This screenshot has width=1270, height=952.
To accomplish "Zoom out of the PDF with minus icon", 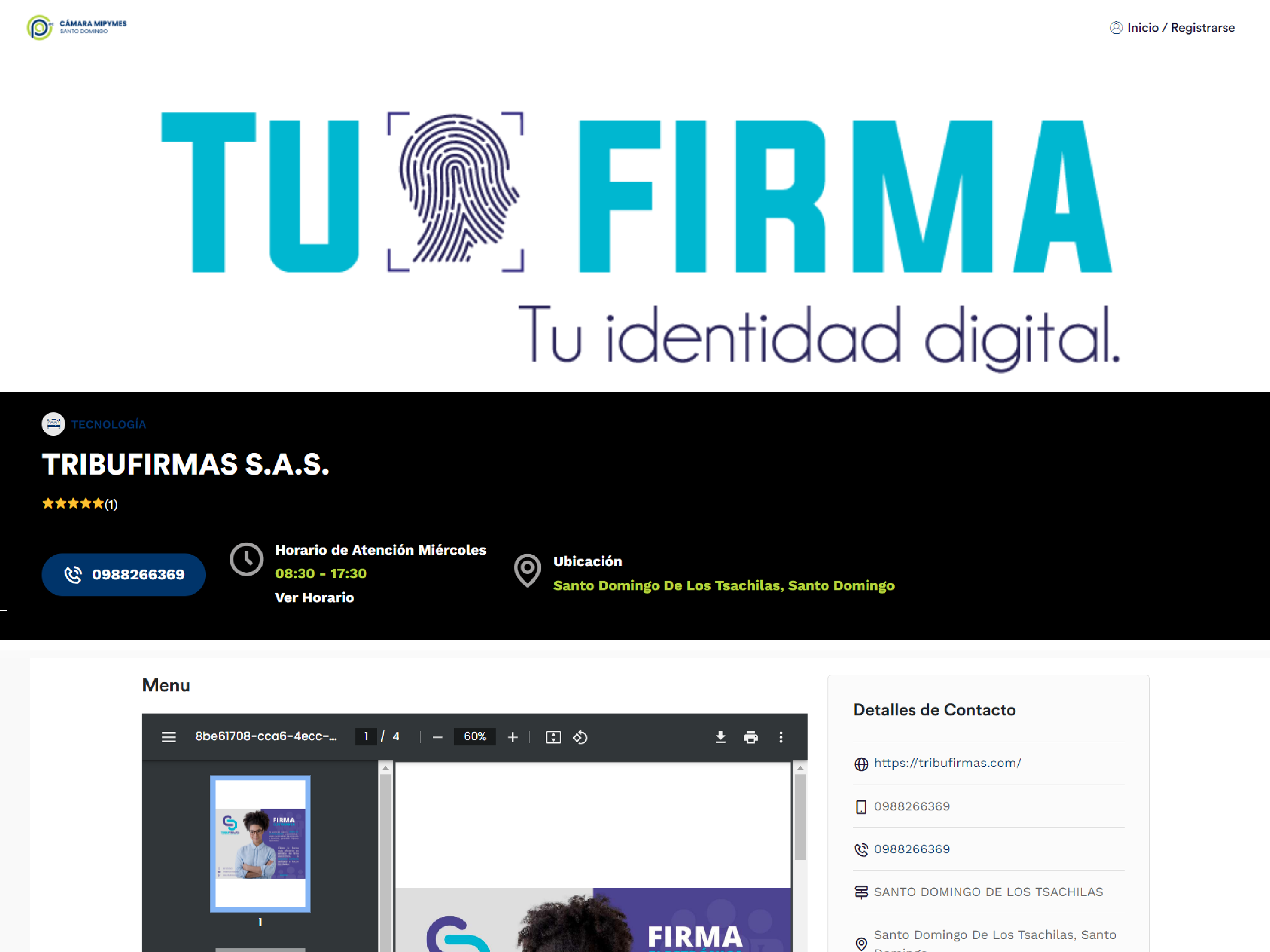I will [x=437, y=737].
